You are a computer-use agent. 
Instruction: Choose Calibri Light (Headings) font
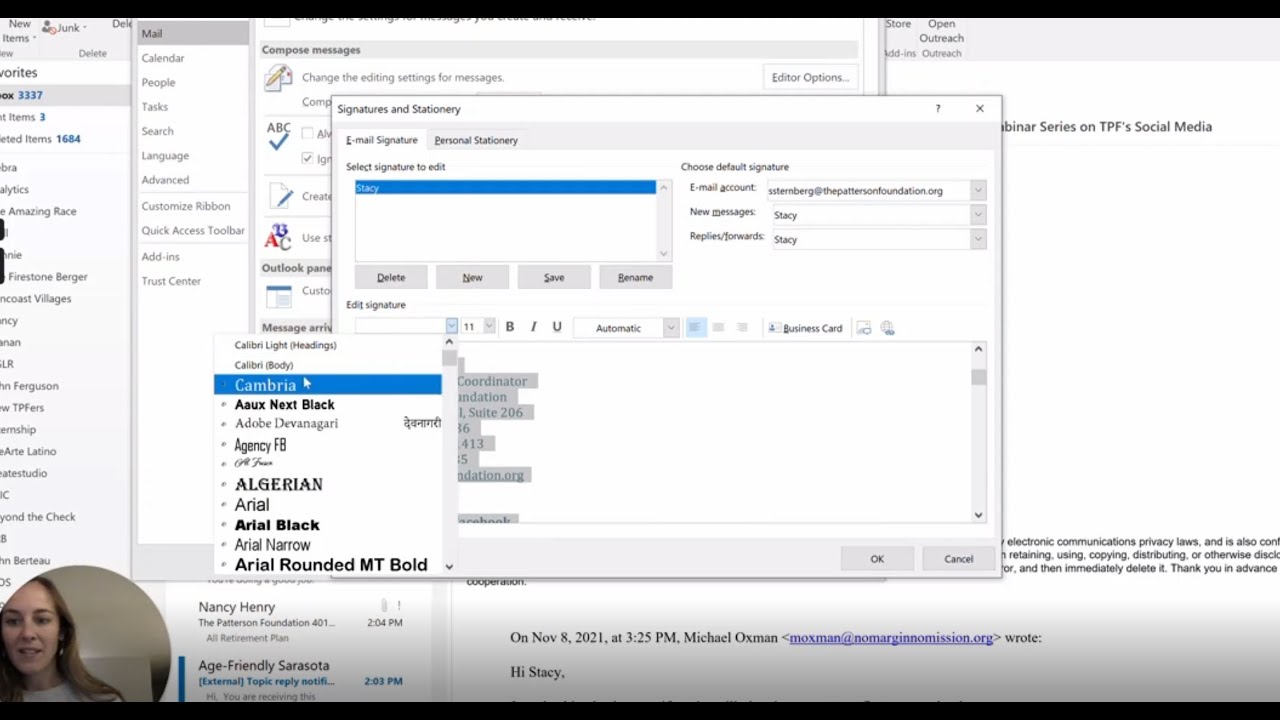(x=328, y=345)
